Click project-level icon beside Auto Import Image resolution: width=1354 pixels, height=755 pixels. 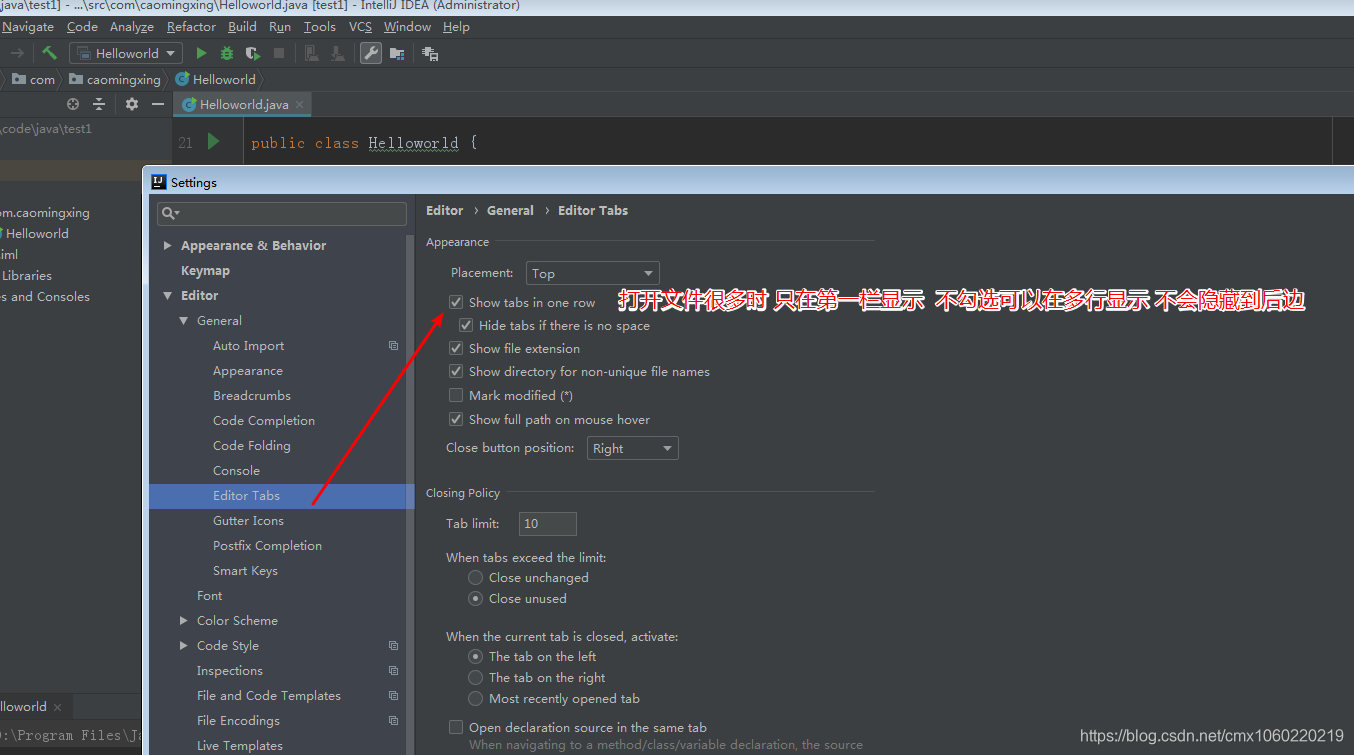tap(393, 346)
